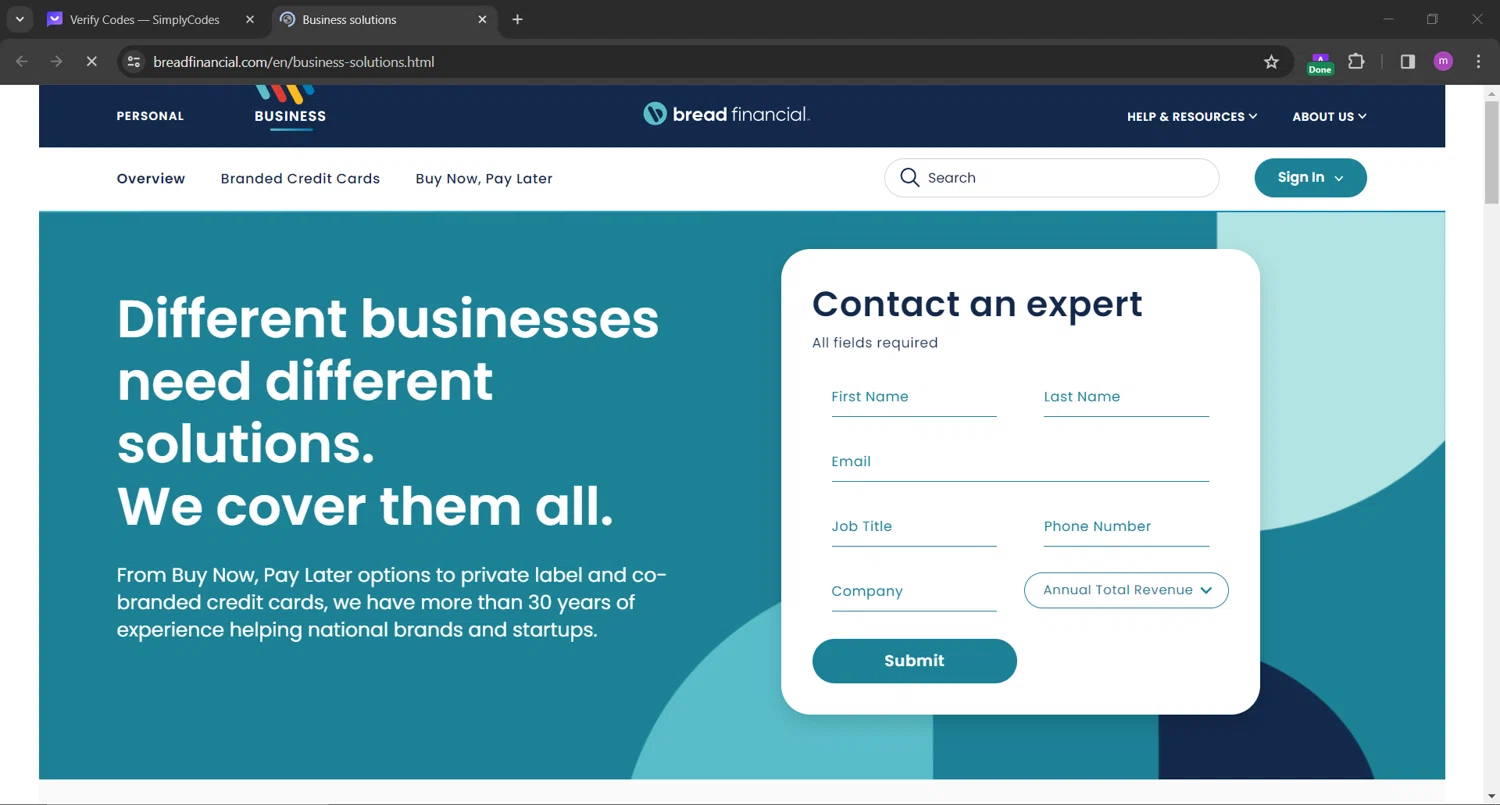The height and width of the screenshot is (805, 1500).
Task: Click the page vertical scrollbar thumb
Action: [1492, 152]
